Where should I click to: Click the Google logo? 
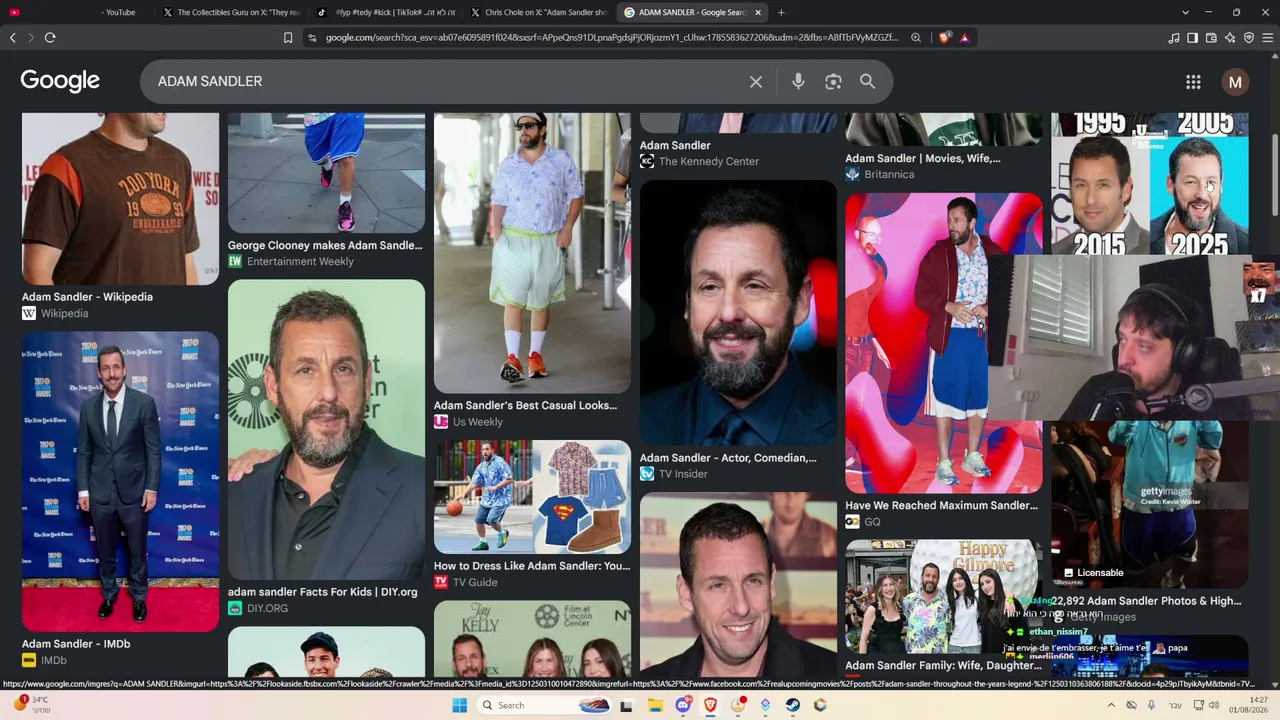point(60,81)
